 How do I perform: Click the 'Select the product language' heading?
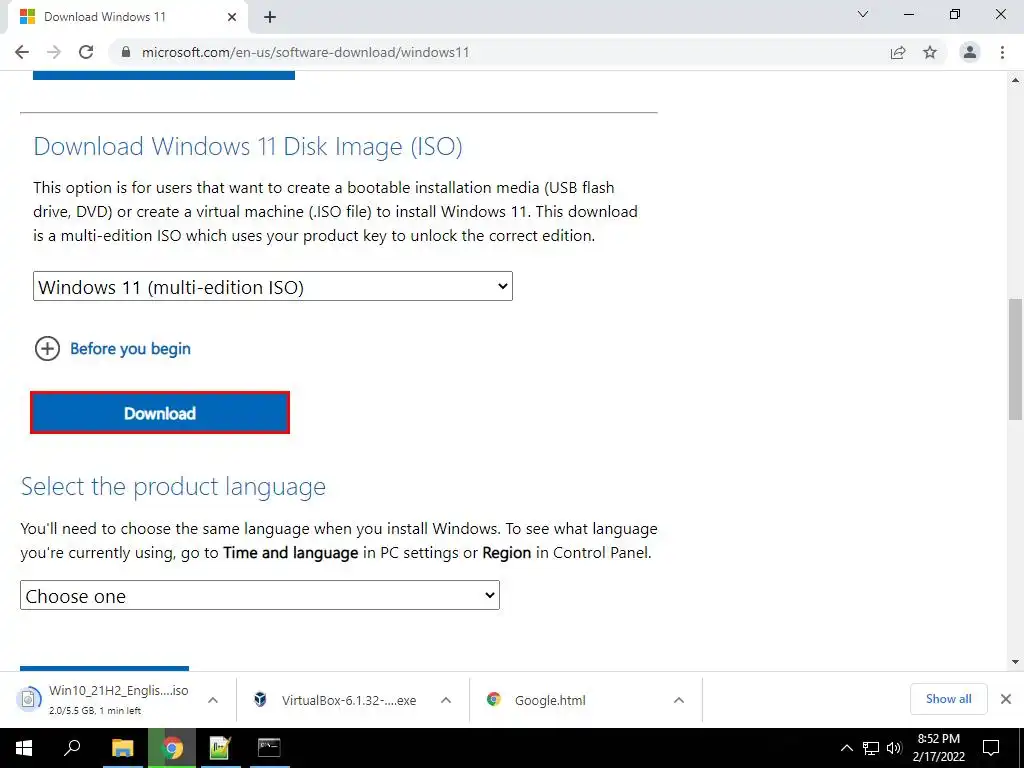click(x=173, y=487)
